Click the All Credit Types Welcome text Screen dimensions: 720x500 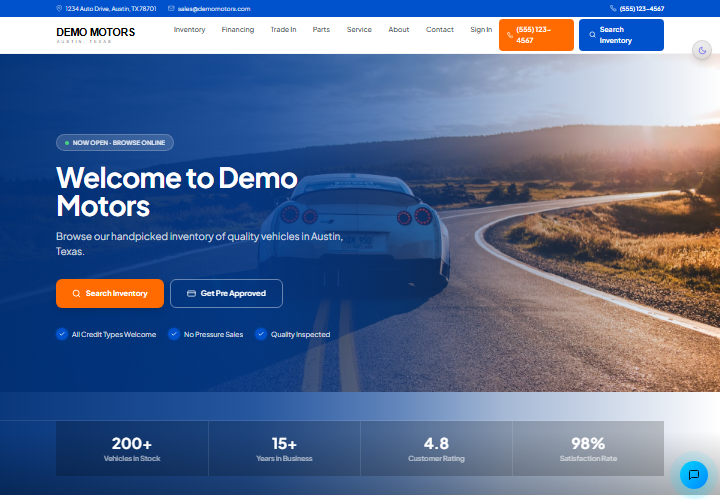point(114,334)
